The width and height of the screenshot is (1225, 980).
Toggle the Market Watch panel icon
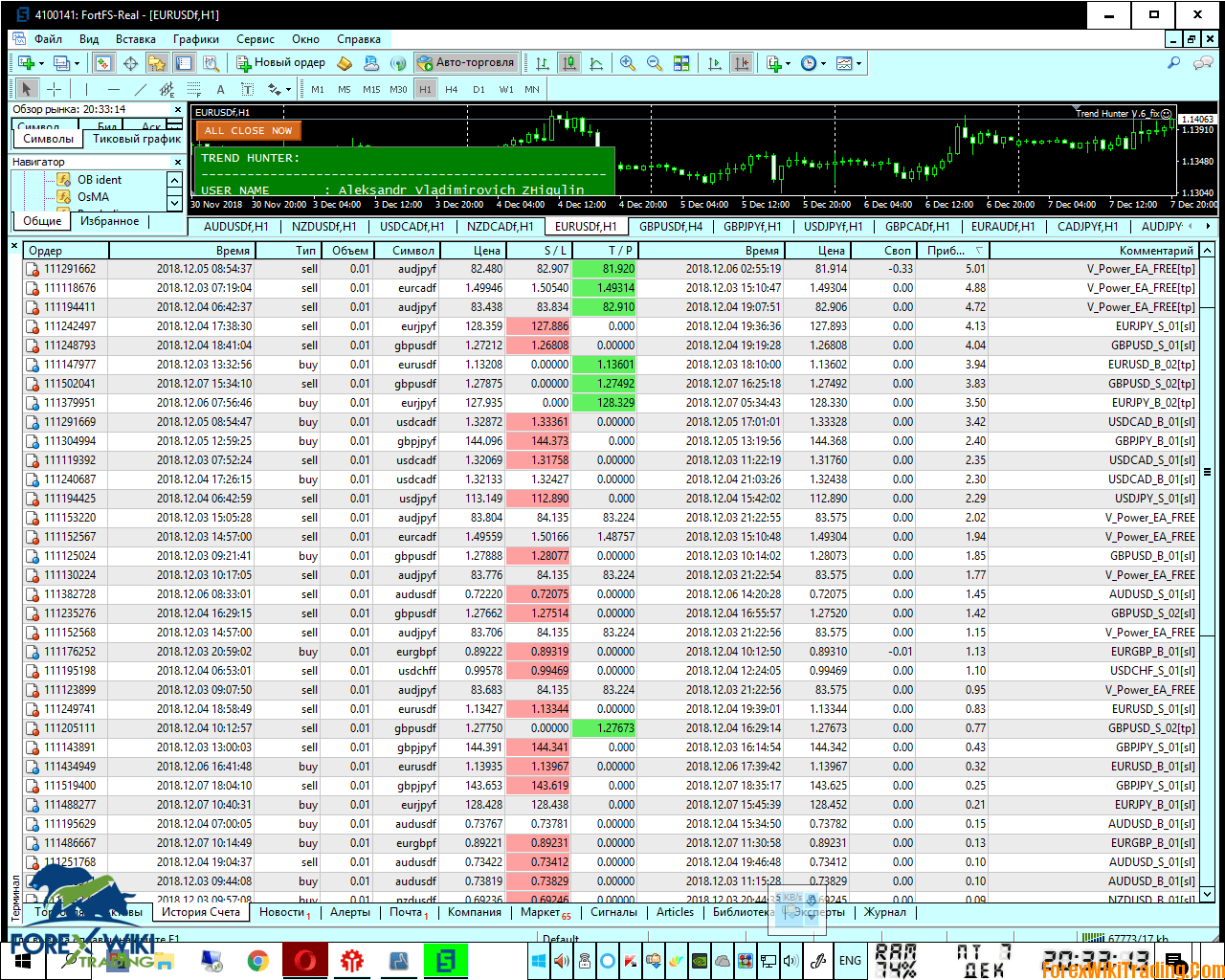103,63
